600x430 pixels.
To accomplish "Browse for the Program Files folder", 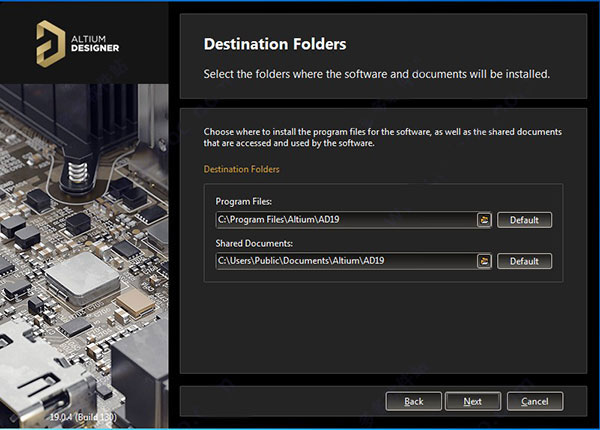I will click(x=484, y=220).
